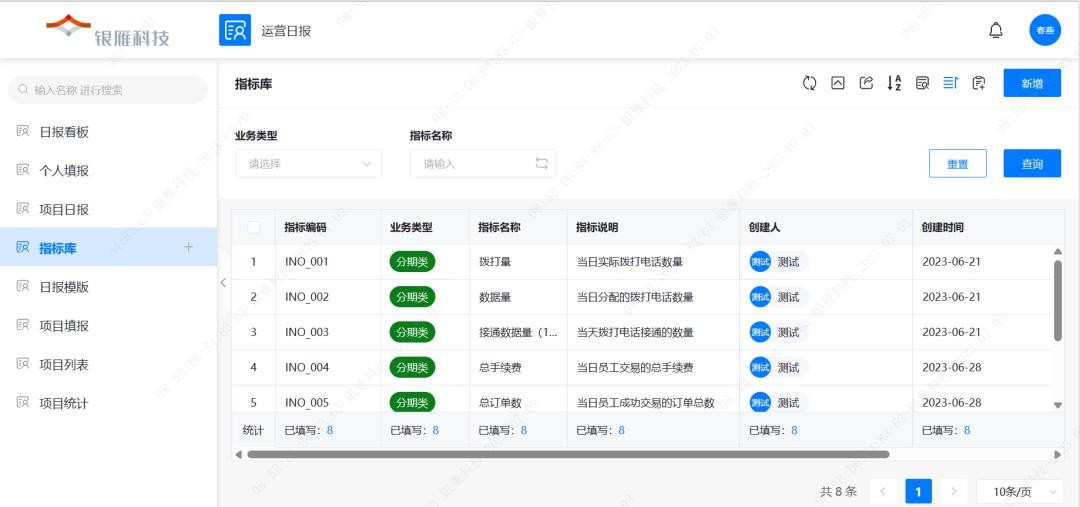Open the 业务类型 dropdown
Viewport: 1080px width, 507px height.
tap(308, 163)
